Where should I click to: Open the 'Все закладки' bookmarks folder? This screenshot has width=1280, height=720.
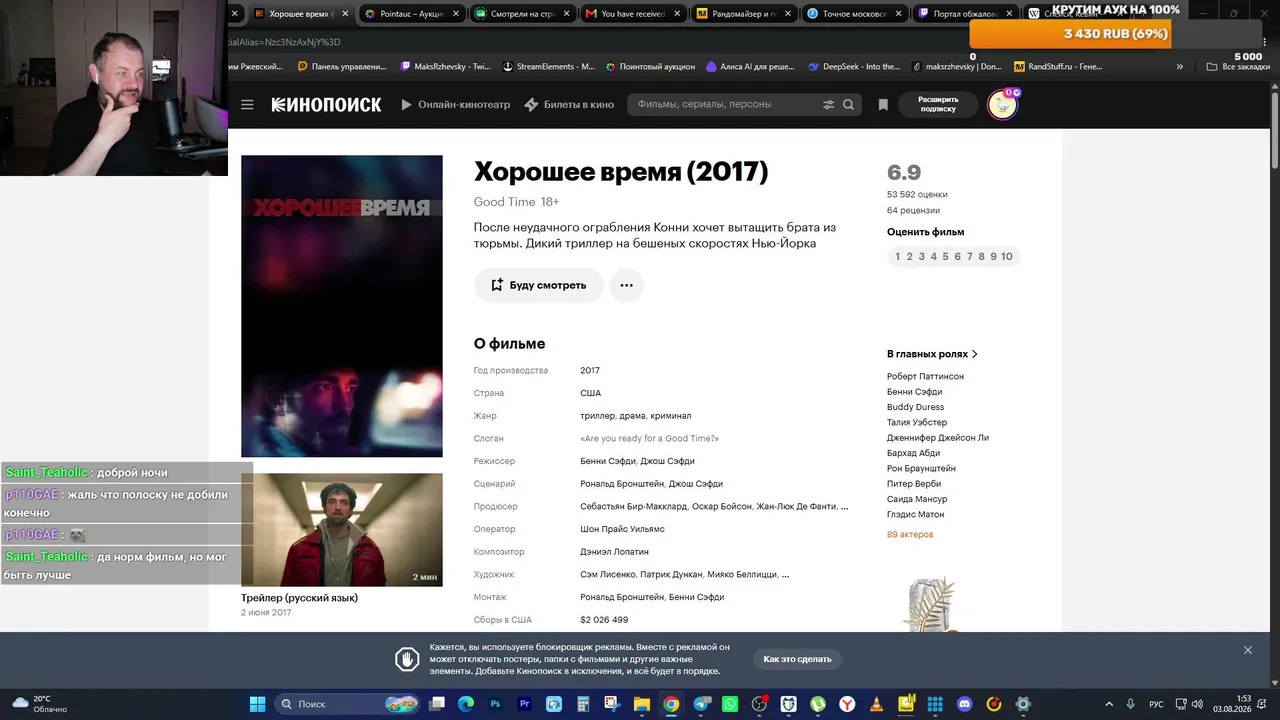pos(1238,67)
